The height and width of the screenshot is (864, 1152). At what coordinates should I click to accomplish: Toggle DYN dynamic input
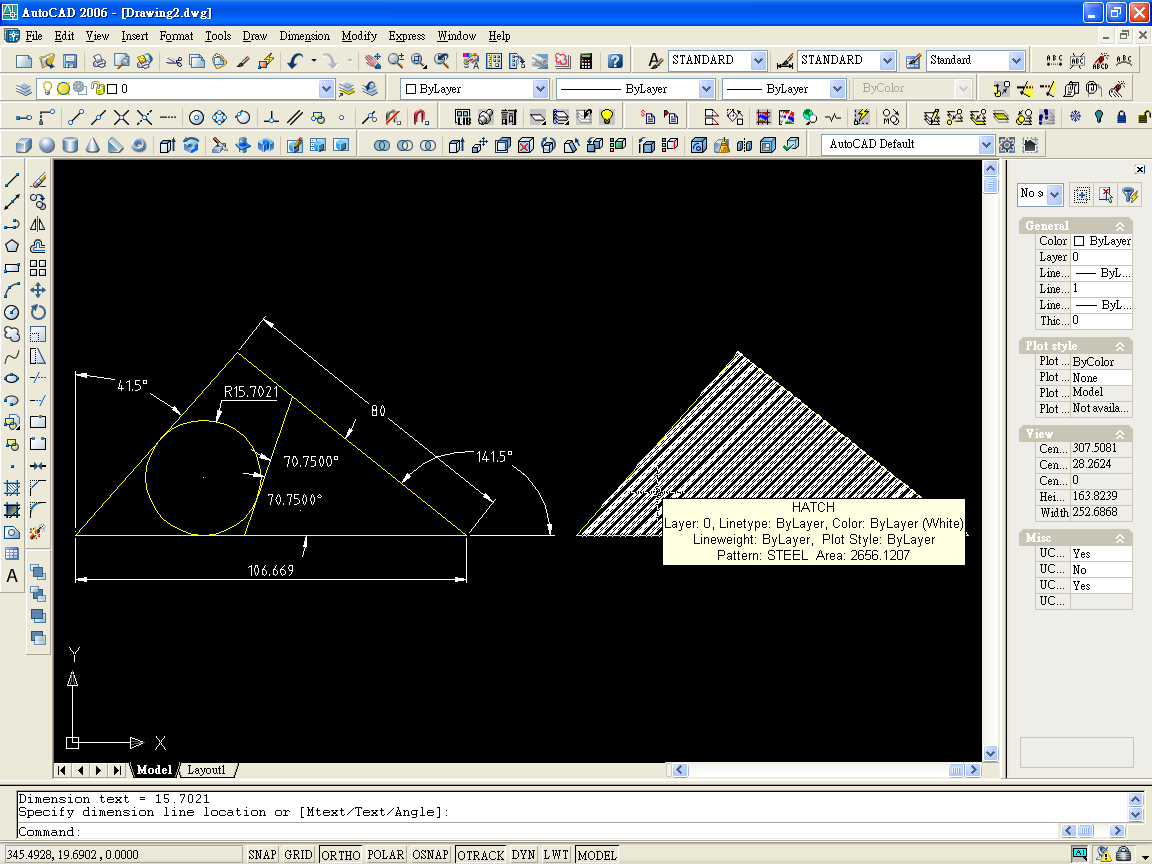point(523,854)
